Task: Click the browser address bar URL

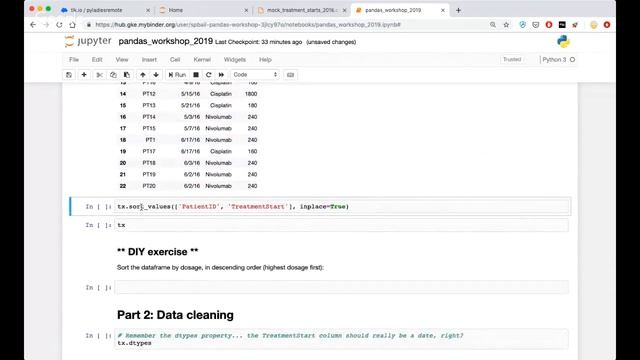Action: [x=248, y=25]
